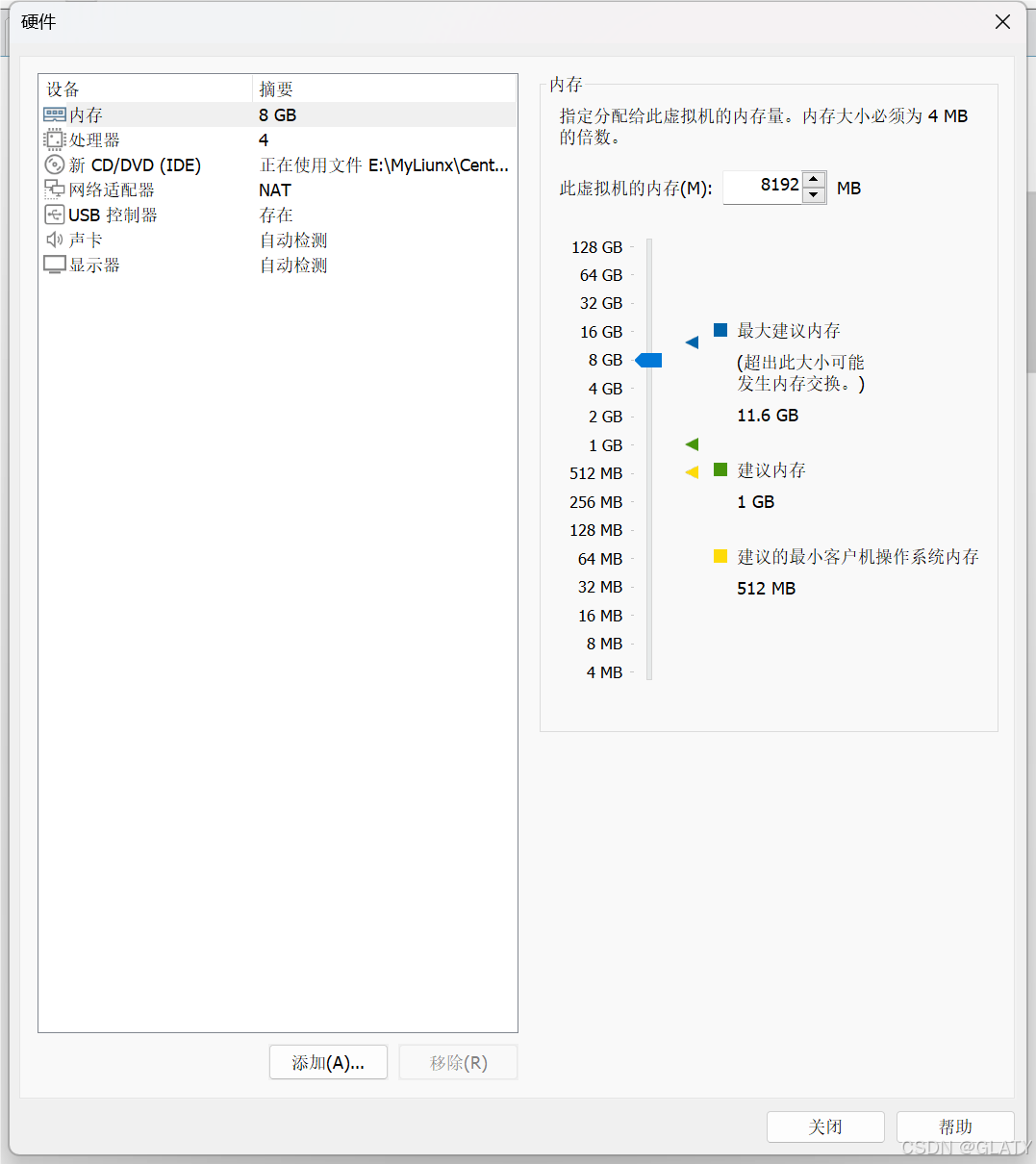This screenshot has height=1164, width=1036.
Task: Click the network adapter (网络适配器) icon
Action: click(55, 190)
